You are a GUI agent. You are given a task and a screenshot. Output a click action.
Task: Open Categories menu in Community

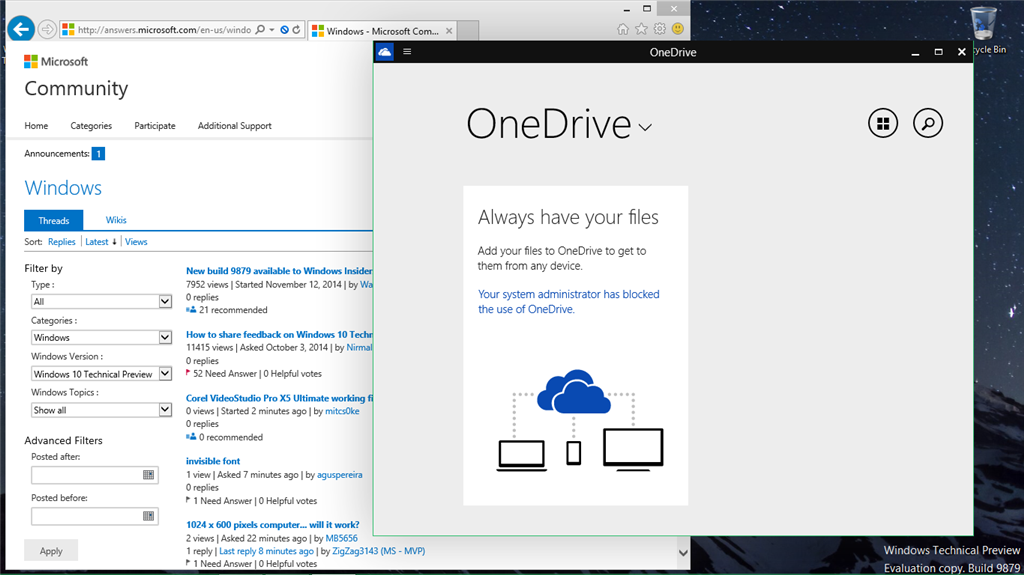(x=91, y=125)
